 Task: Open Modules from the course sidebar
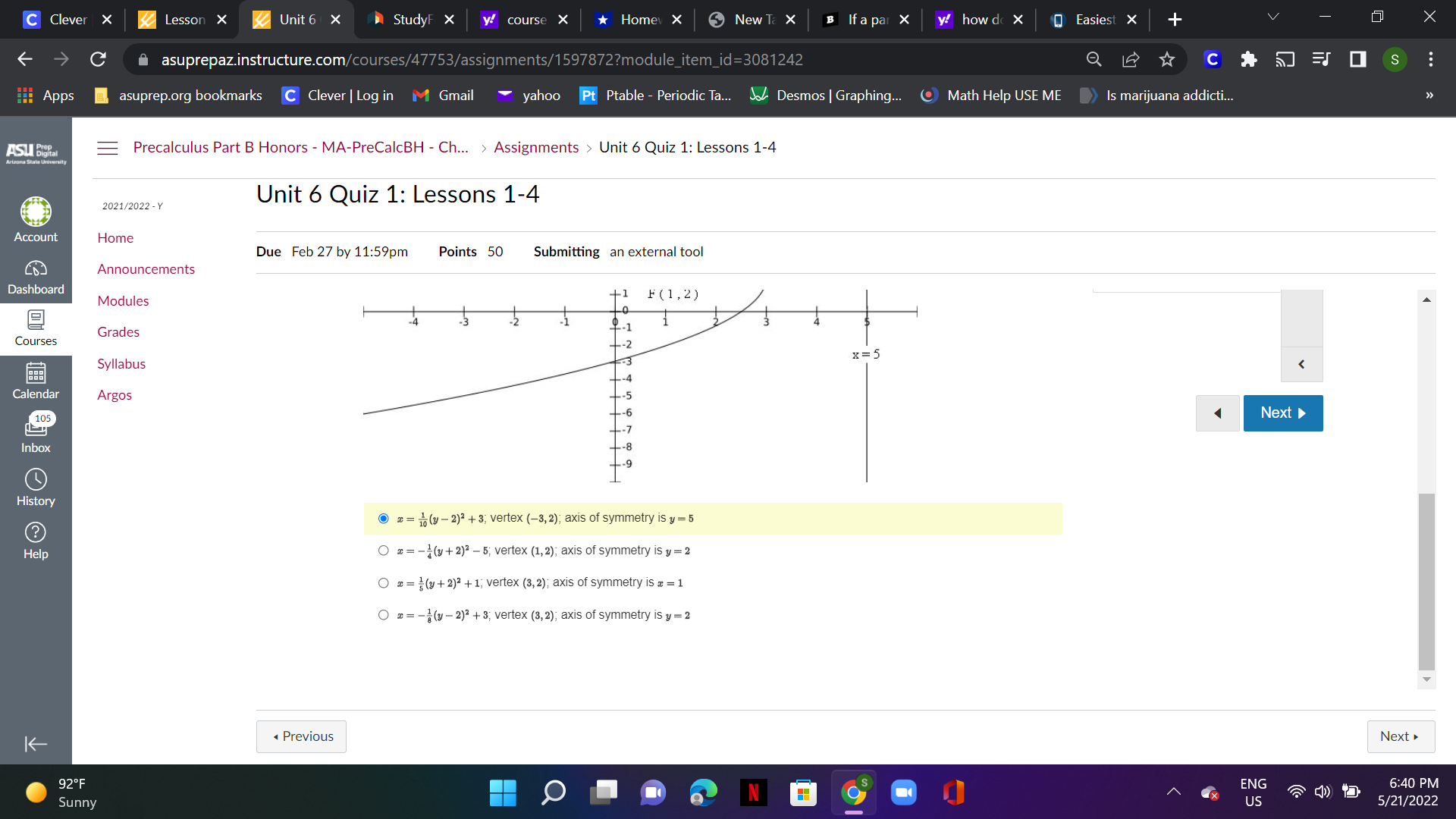[x=123, y=300]
